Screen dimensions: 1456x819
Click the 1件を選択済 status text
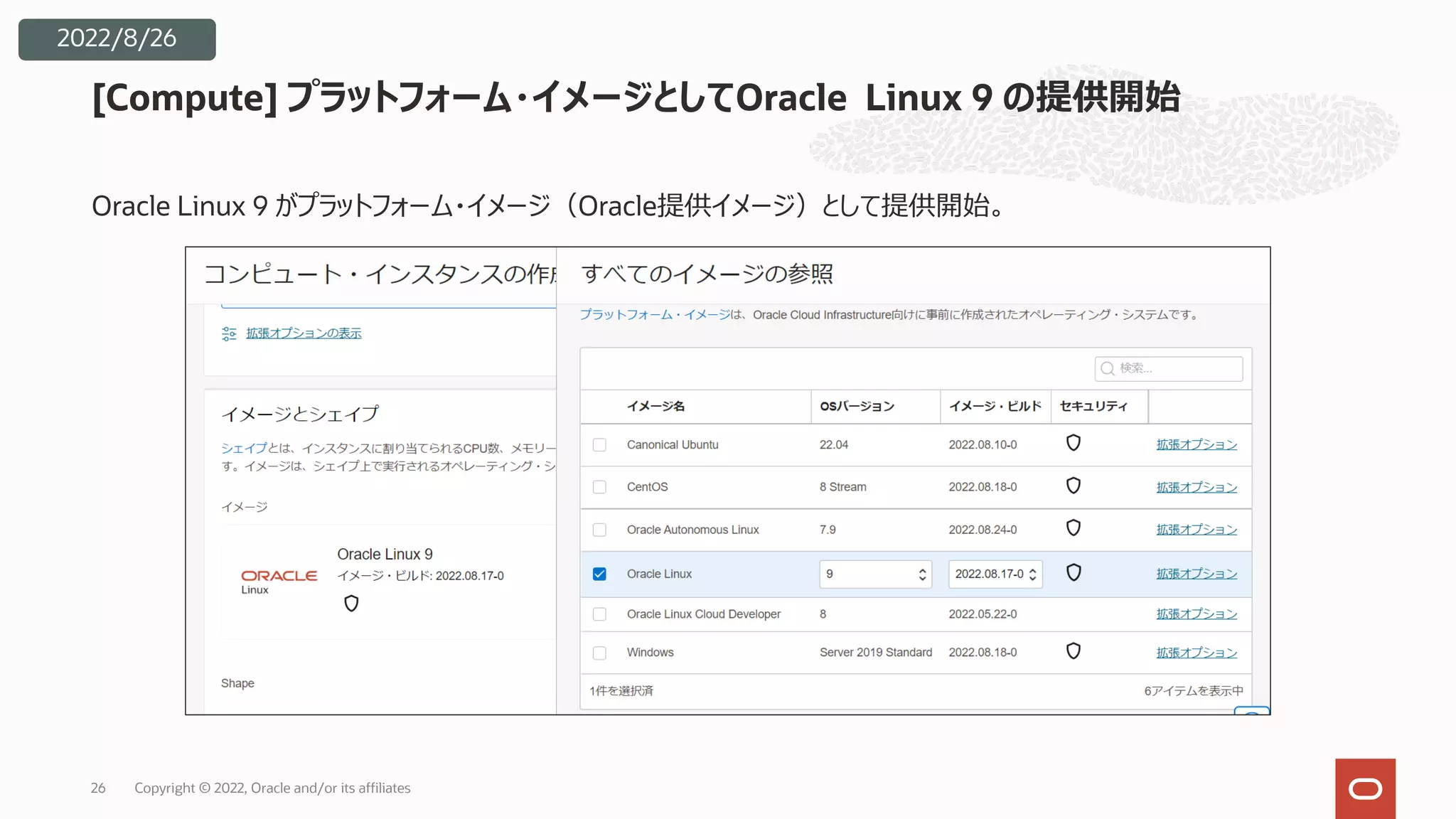(621, 691)
